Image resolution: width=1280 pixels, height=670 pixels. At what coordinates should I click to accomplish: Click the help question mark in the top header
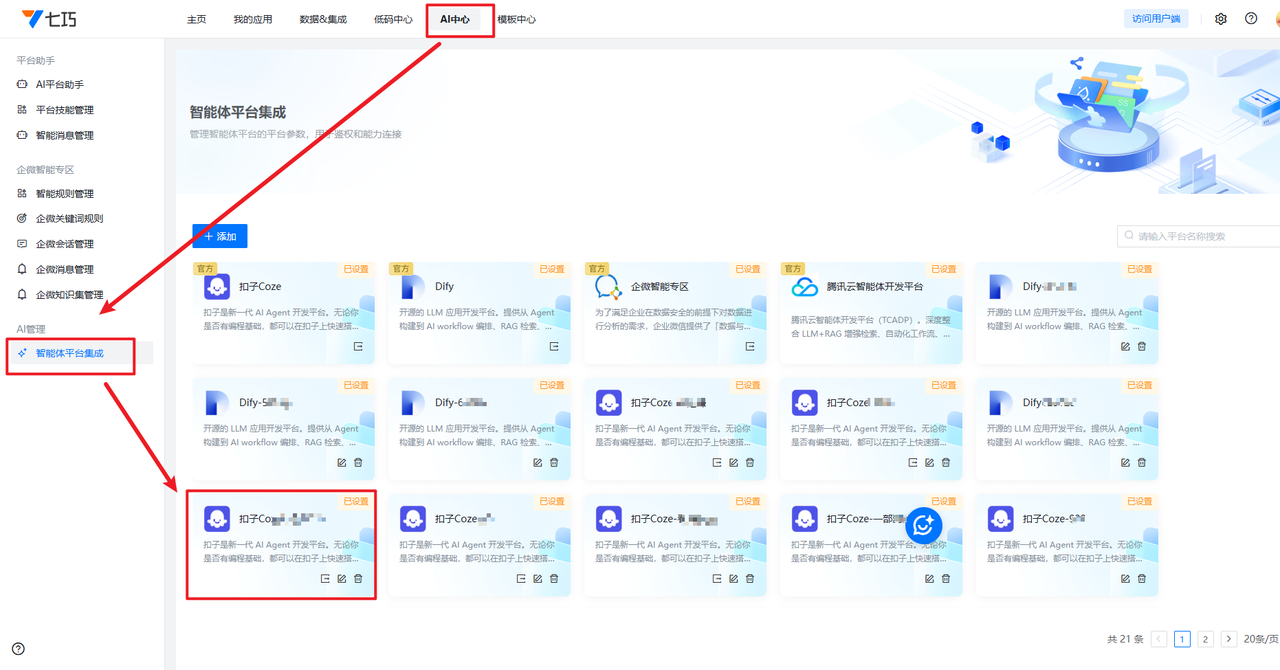(1251, 19)
